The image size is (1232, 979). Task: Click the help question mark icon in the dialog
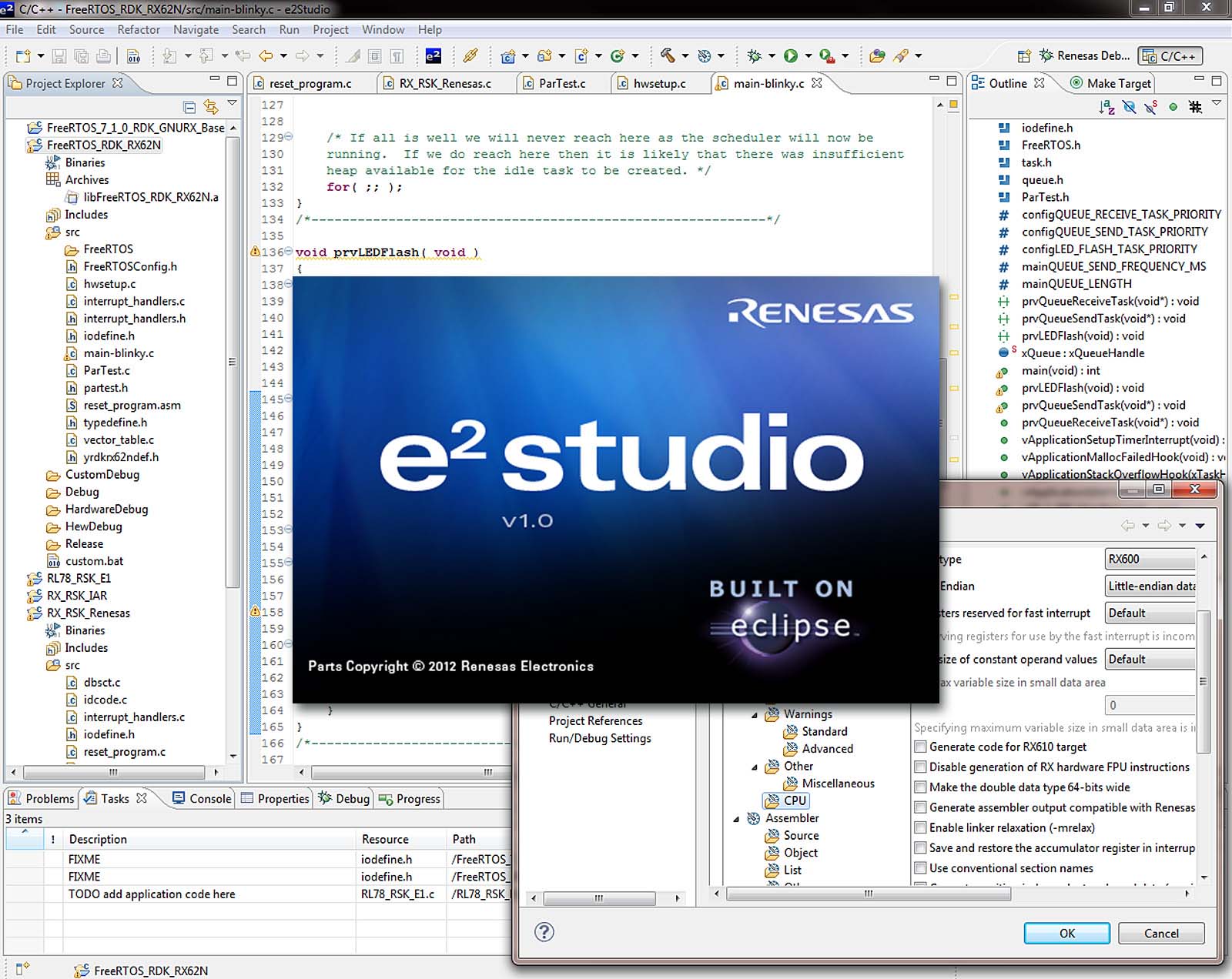tap(544, 932)
